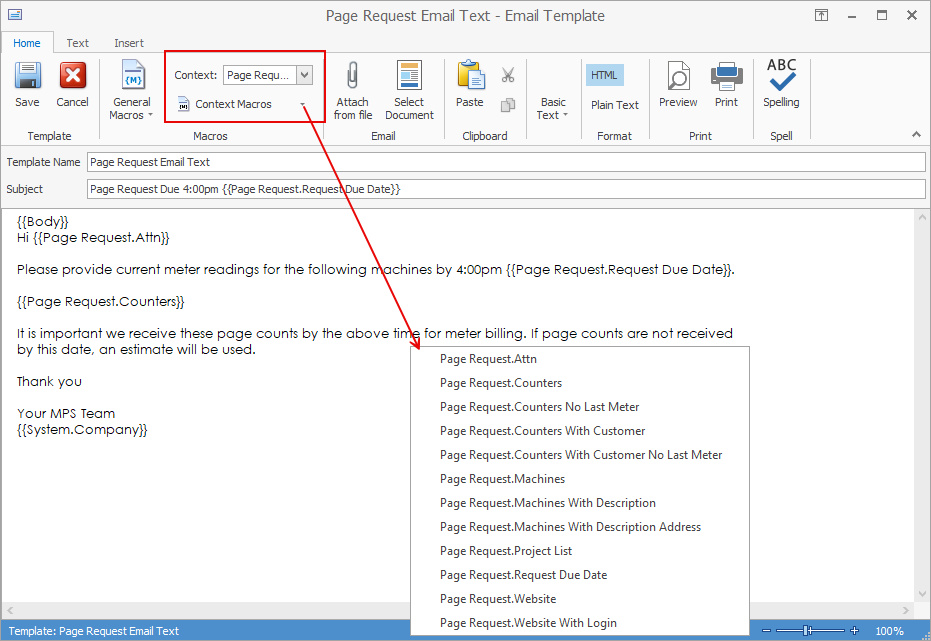Choose Page Request.Counters With Customer No Last Meter
This screenshot has height=641, width=931.
580,455
